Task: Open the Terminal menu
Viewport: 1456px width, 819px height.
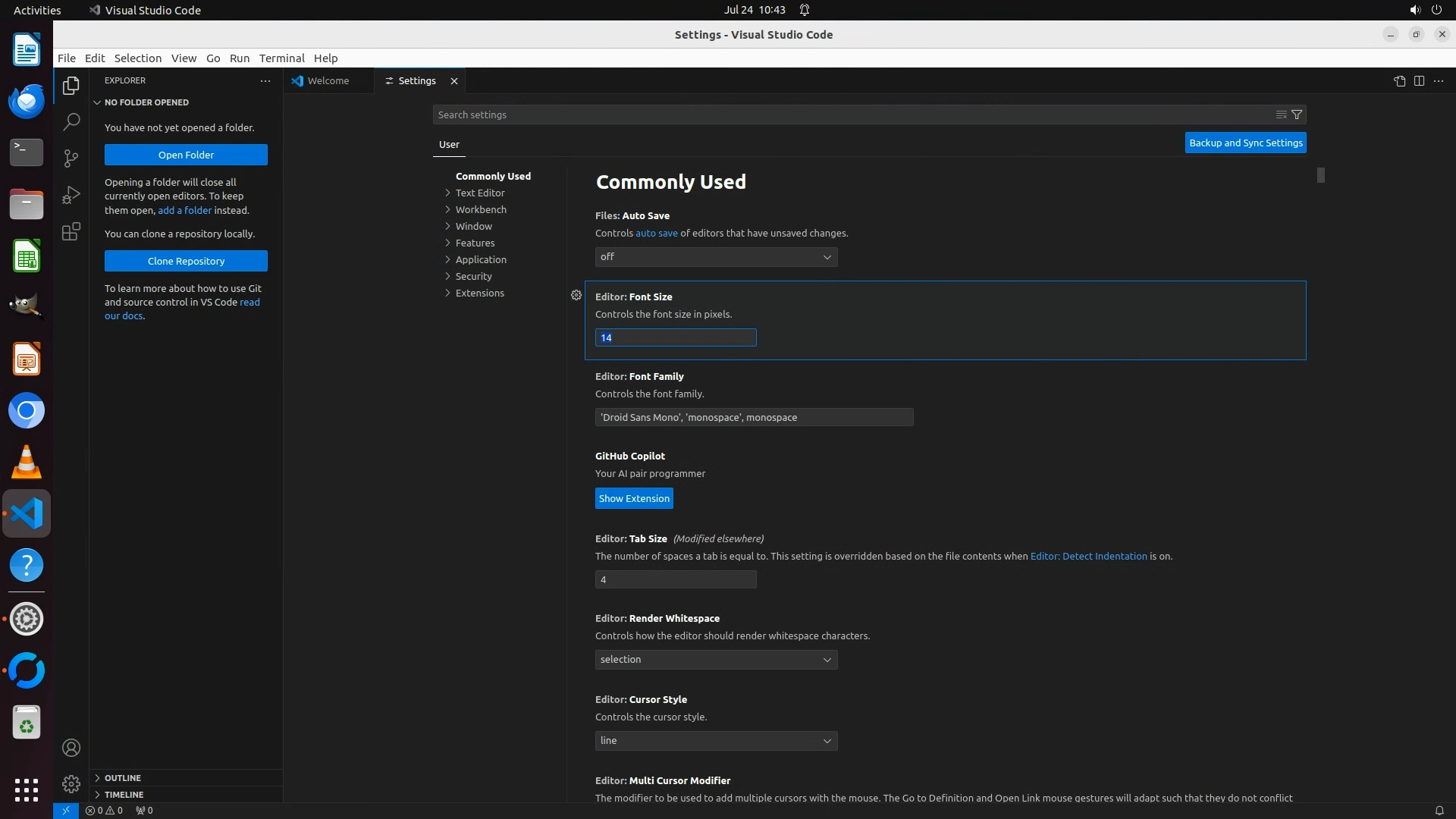Action: [x=281, y=58]
